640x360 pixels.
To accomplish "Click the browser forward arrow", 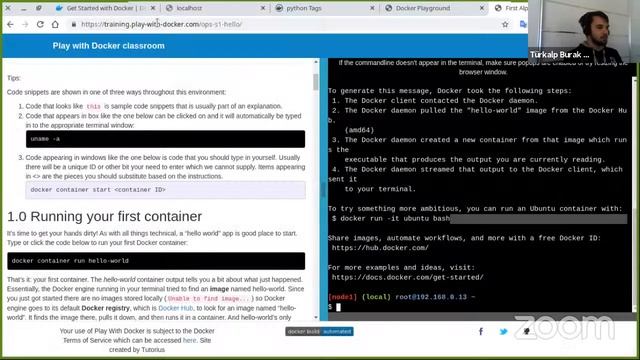I will coord(25,24).
